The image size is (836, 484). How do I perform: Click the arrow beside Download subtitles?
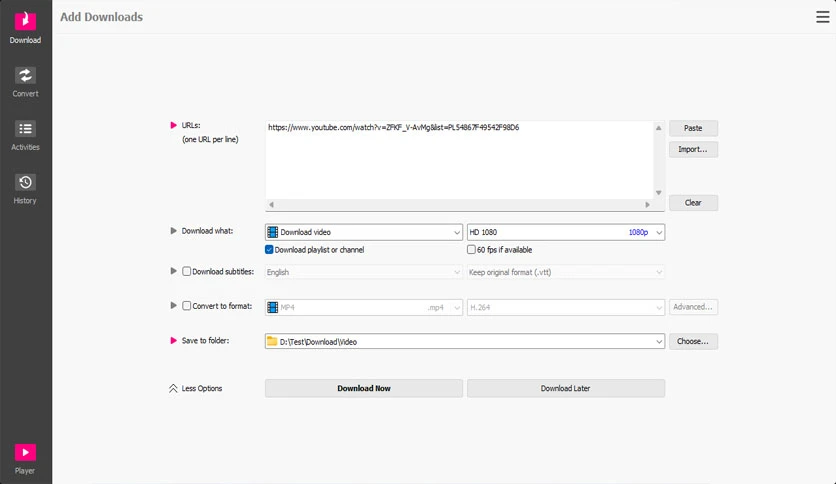click(173, 271)
